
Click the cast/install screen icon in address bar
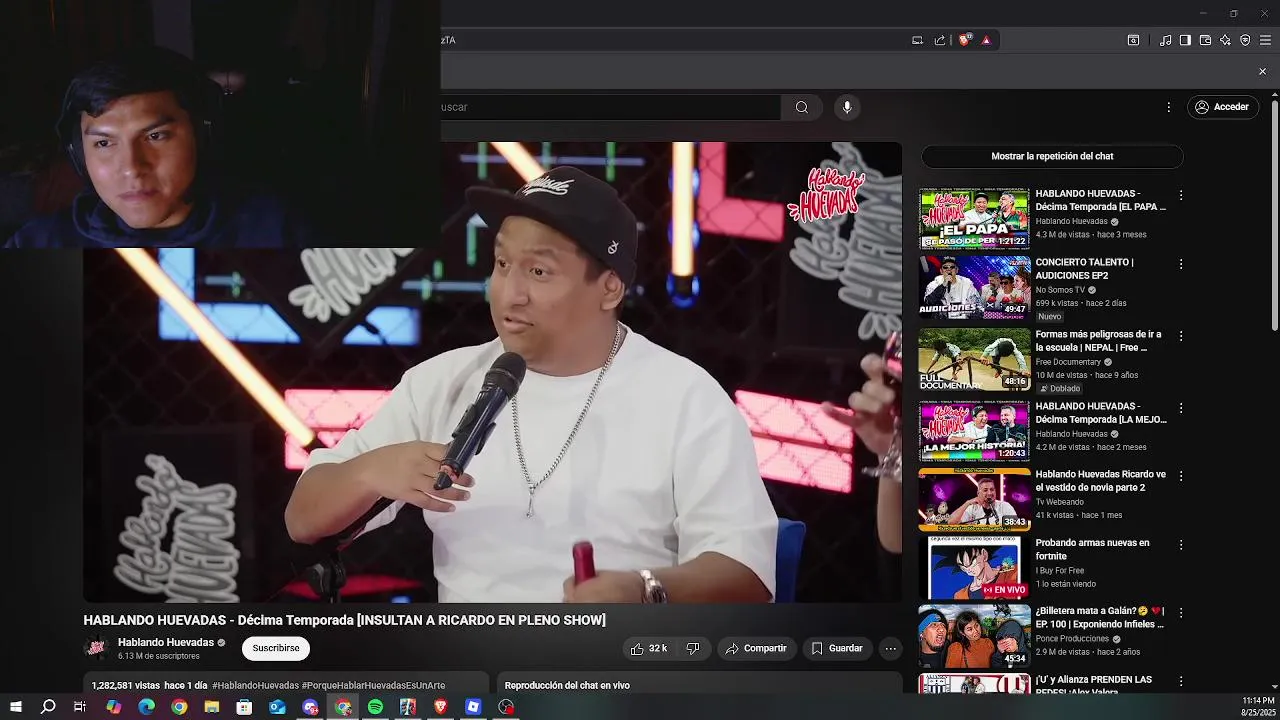click(x=917, y=40)
